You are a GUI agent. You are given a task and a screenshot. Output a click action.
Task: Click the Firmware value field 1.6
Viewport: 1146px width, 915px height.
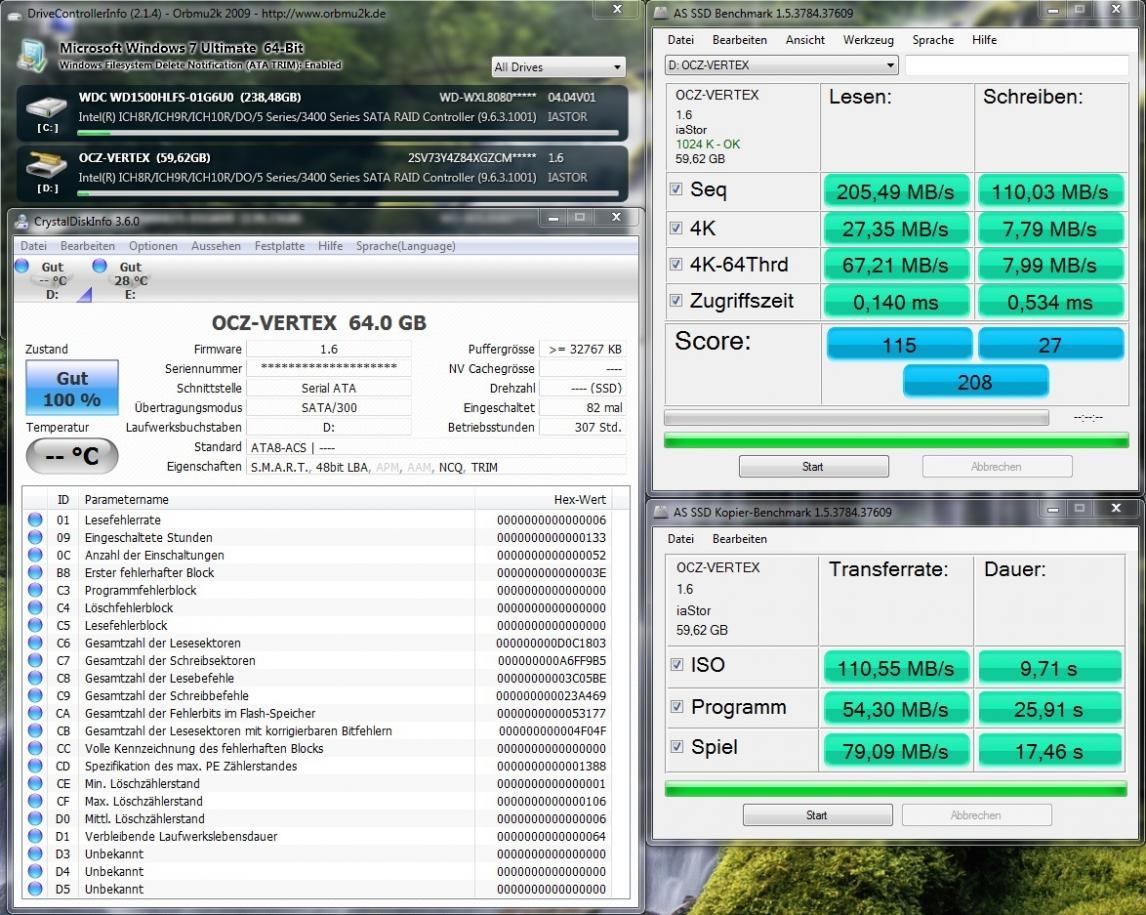point(329,349)
